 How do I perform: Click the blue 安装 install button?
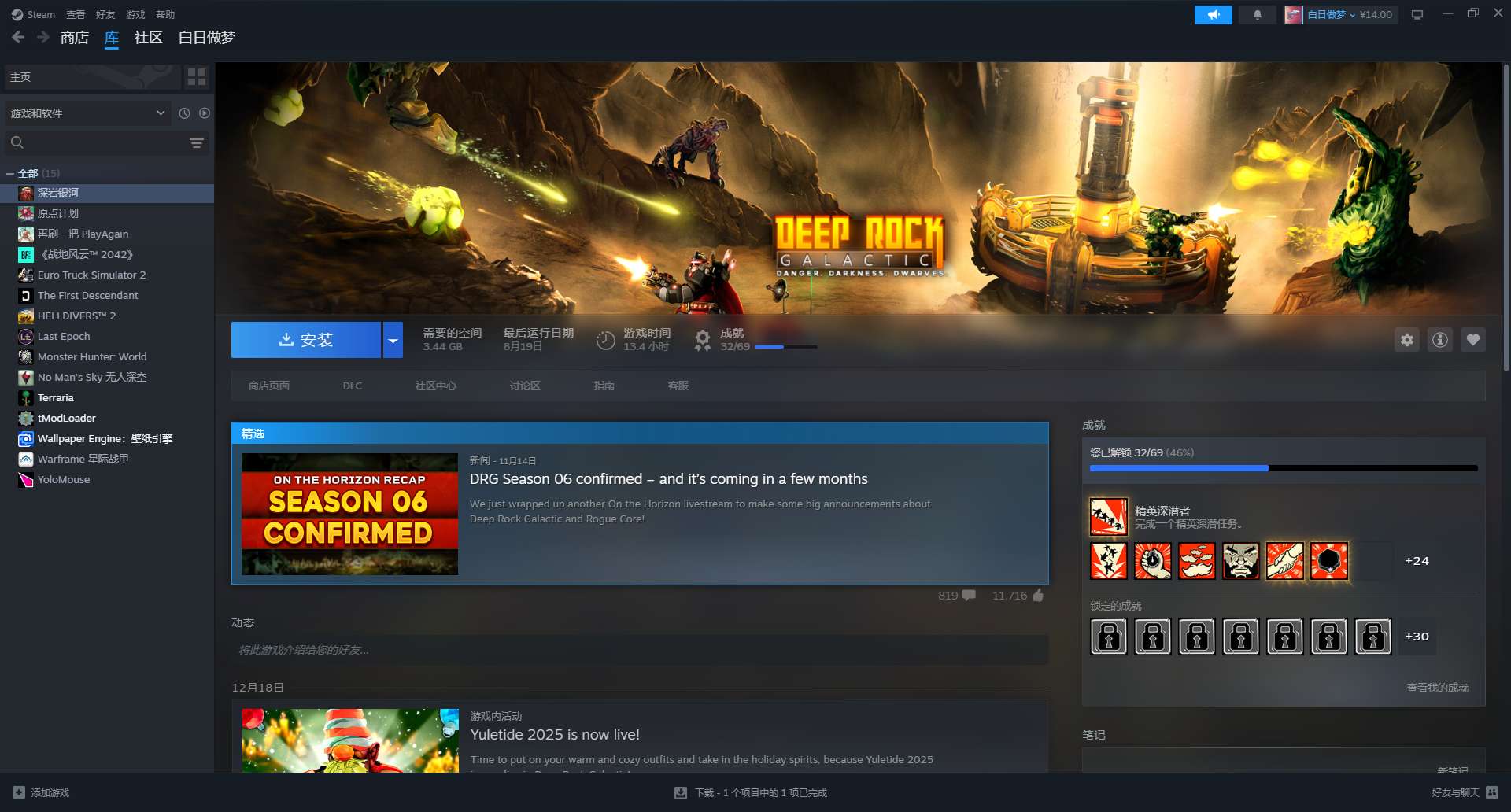coord(306,340)
